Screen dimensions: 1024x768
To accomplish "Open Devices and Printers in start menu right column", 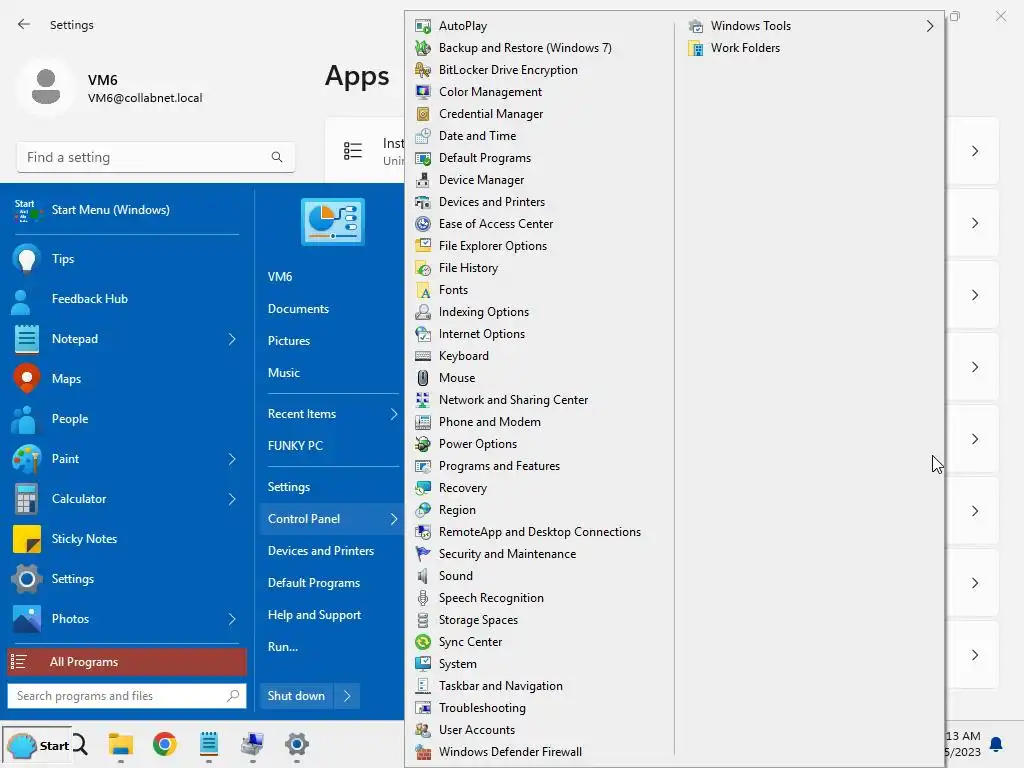I will (x=321, y=551).
